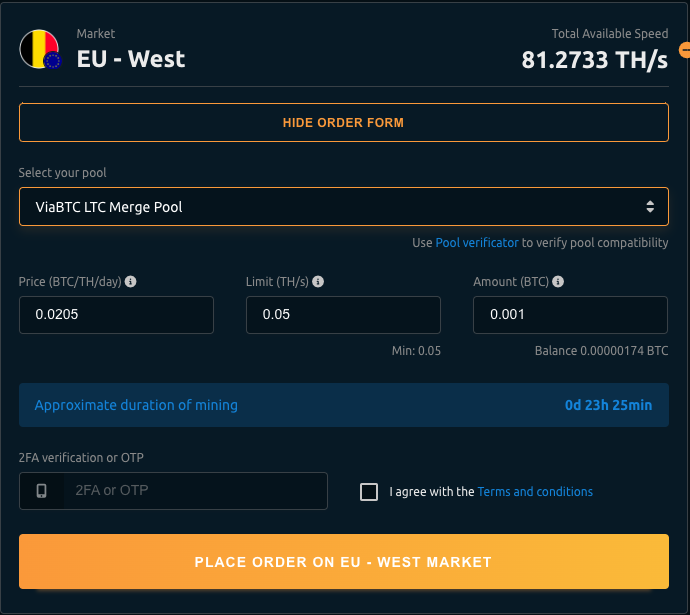Tick the Terms and conditions agreement checkbox
This screenshot has width=690, height=615.
point(369,492)
